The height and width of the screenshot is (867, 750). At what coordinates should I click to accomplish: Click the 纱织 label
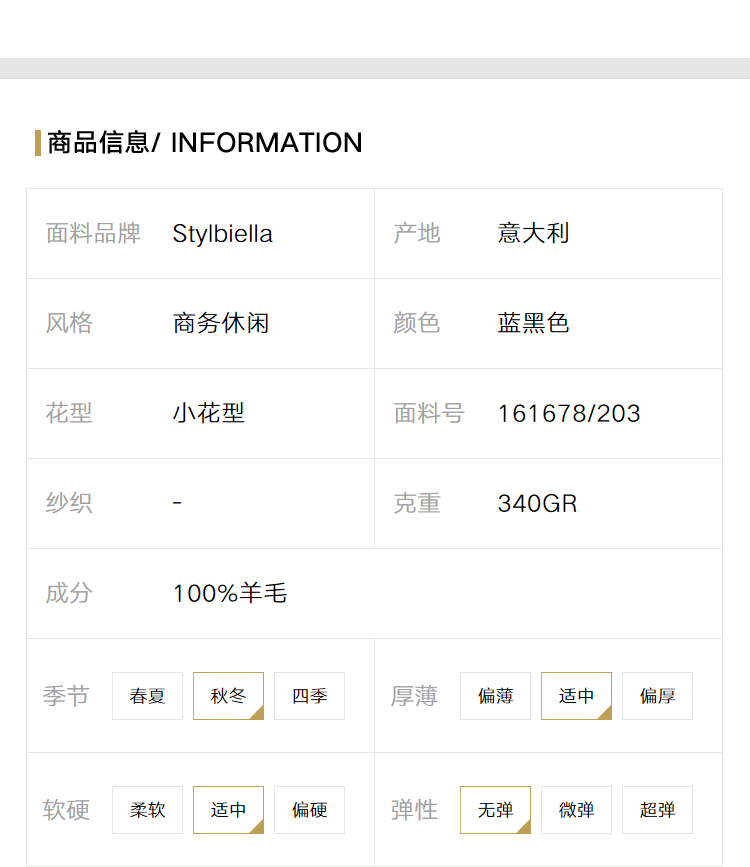click(x=69, y=503)
